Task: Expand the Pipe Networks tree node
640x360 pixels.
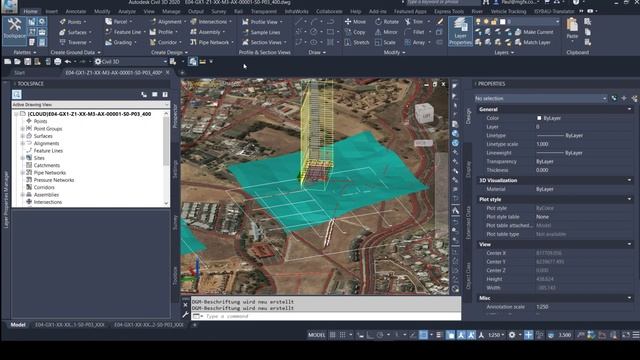Action: (23, 173)
